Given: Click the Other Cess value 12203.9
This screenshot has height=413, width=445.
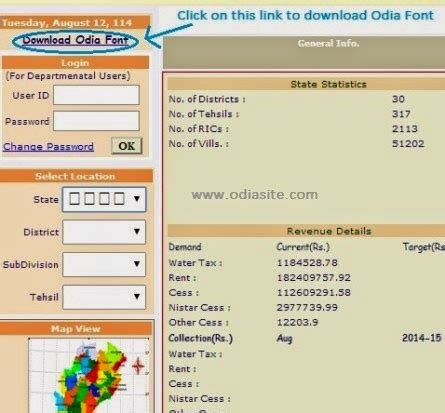Looking at the screenshot, I should coord(297,322).
